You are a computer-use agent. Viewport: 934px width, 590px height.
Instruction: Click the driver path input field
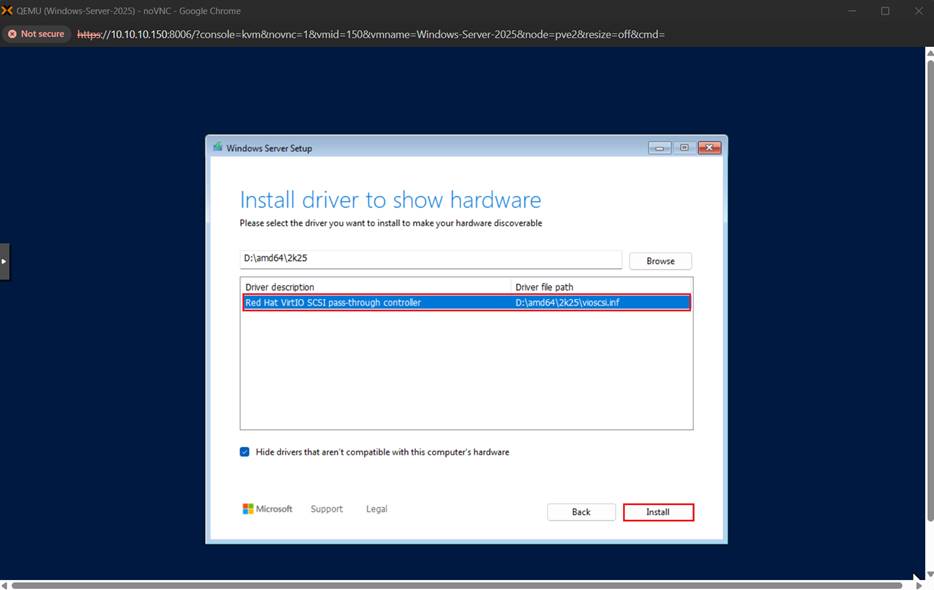click(430, 259)
